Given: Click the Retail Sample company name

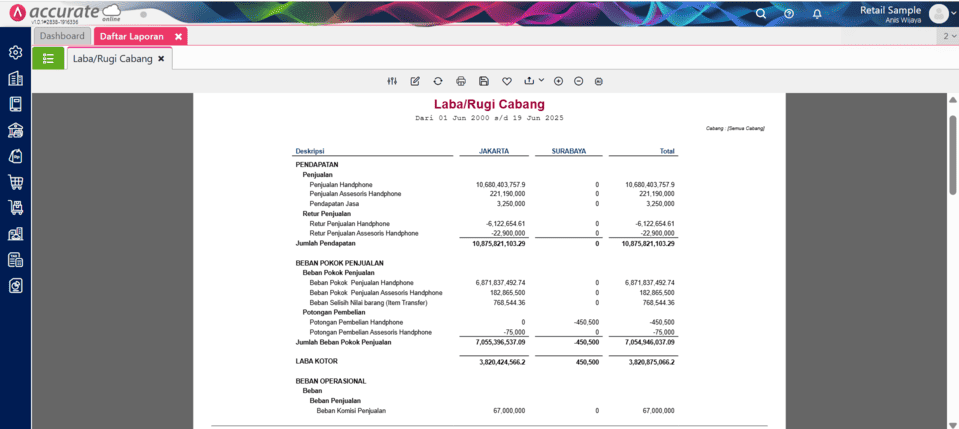Looking at the screenshot, I should pos(890,10).
